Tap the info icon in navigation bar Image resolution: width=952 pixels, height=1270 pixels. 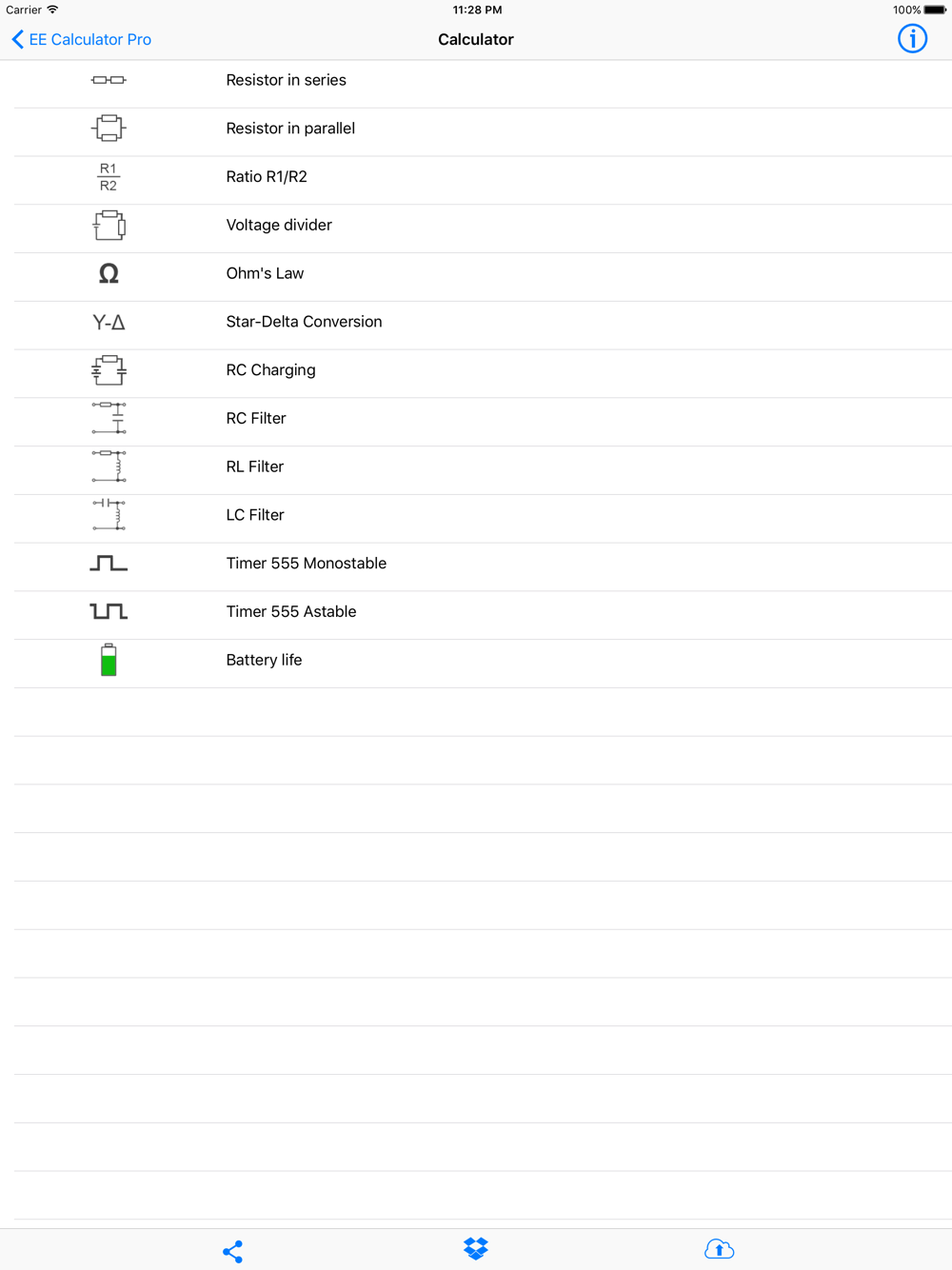click(912, 39)
